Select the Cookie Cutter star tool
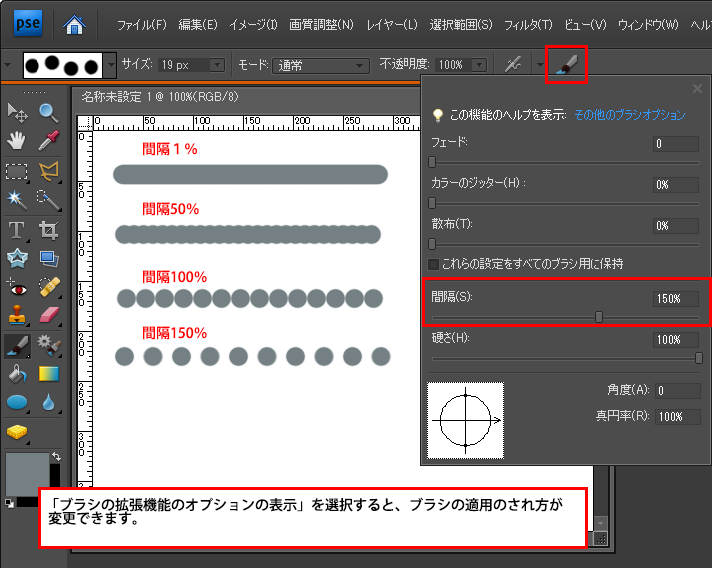 (x=17, y=258)
